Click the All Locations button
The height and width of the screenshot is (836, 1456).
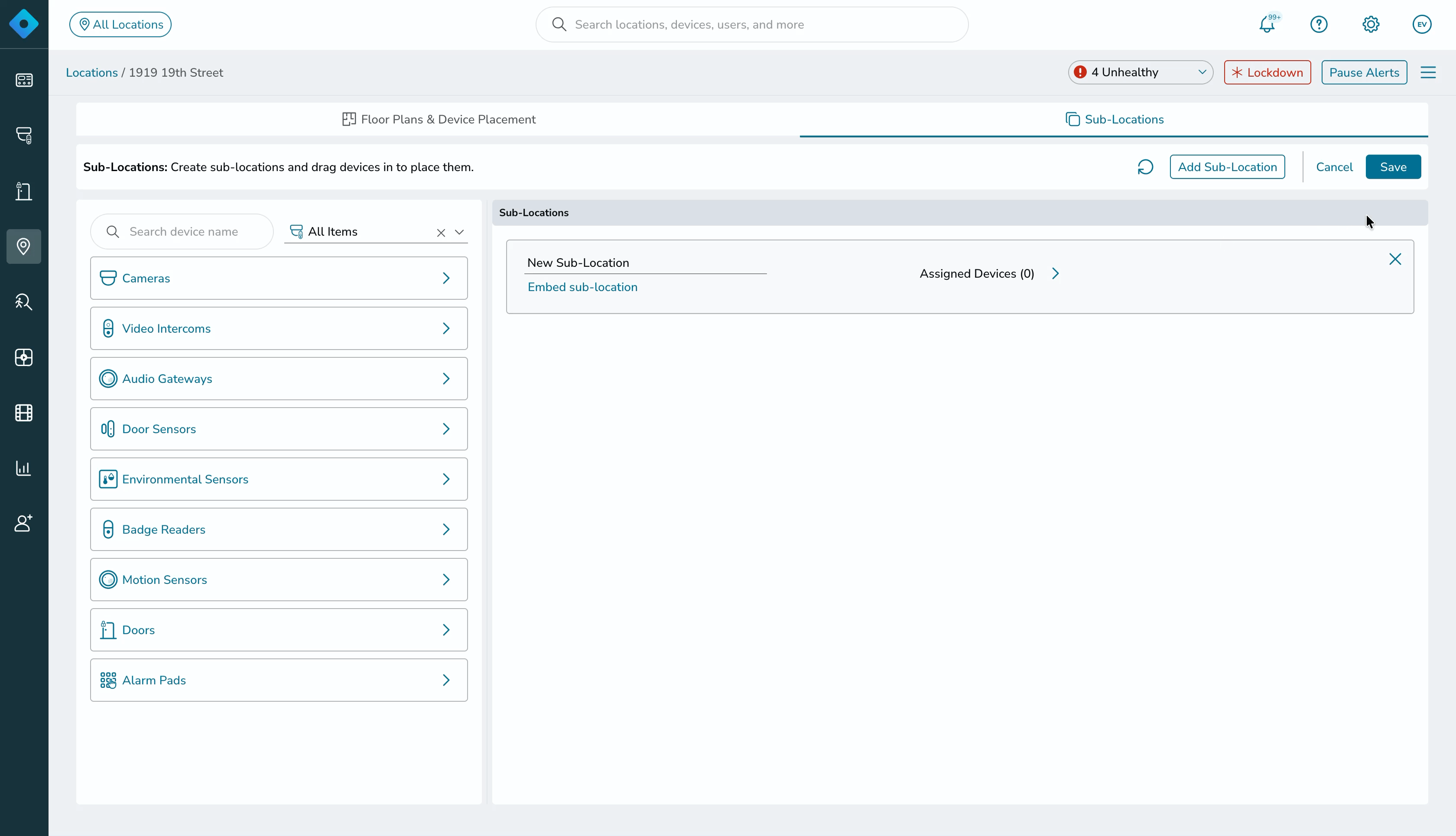pos(120,24)
